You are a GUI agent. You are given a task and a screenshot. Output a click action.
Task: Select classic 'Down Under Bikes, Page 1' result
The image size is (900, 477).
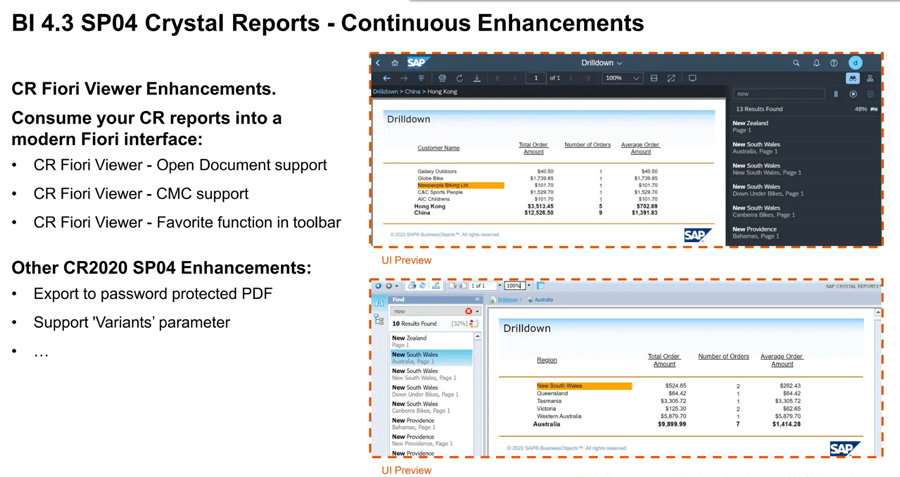[x=431, y=390]
